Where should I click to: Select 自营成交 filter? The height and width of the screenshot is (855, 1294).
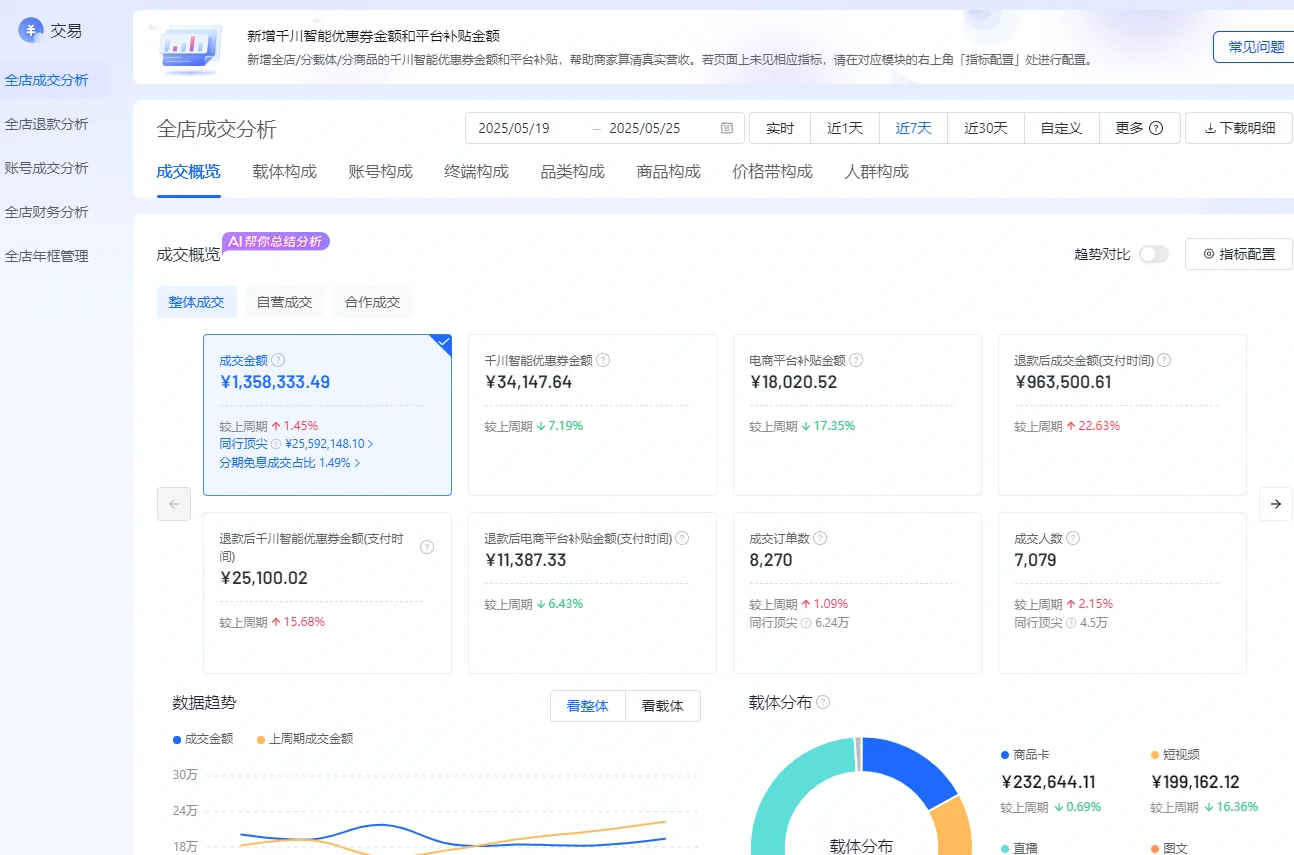click(285, 302)
